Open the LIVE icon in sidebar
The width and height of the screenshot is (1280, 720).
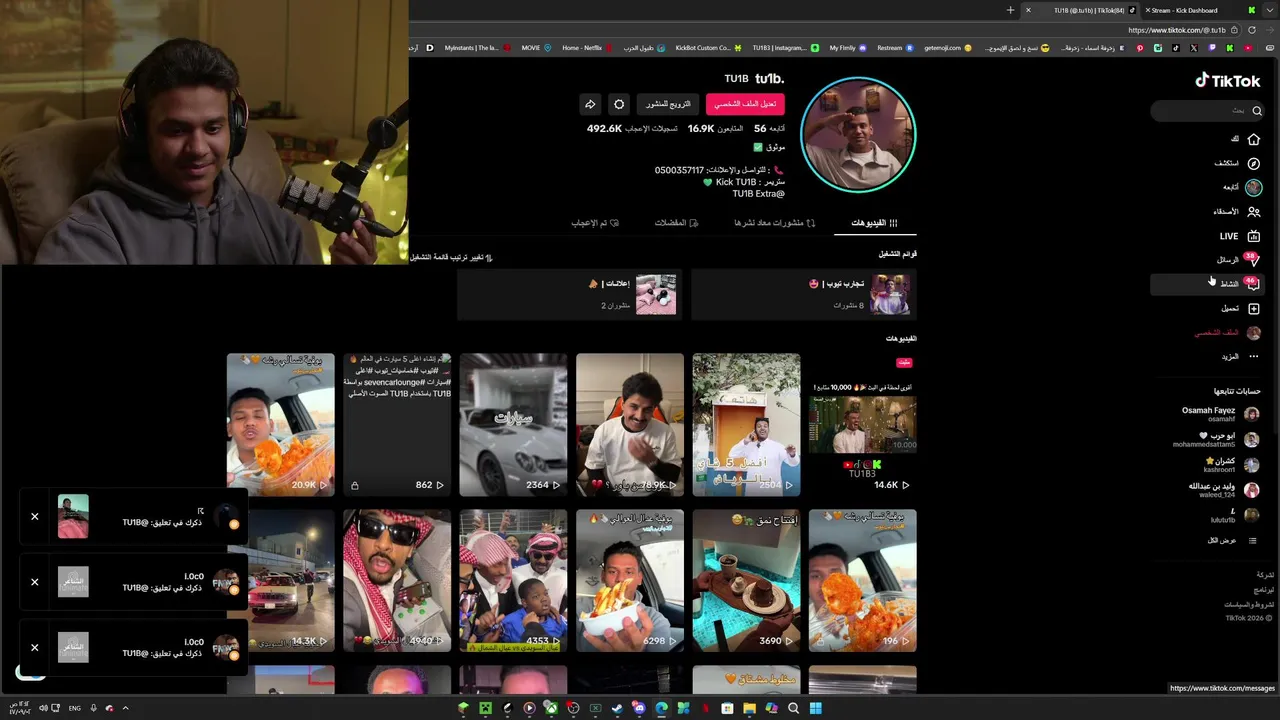[1253, 236]
